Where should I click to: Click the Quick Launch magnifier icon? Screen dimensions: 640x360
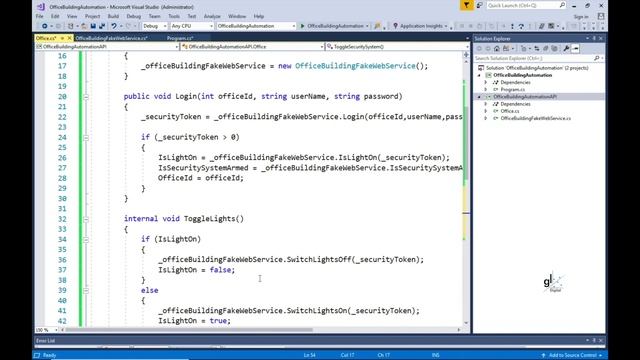tap(562, 5)
